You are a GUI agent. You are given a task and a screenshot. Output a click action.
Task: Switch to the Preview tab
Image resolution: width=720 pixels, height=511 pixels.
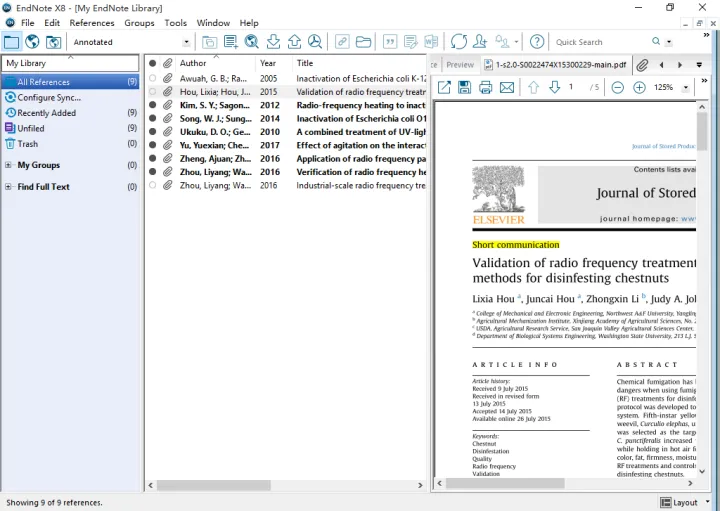[x=460, y=65]
